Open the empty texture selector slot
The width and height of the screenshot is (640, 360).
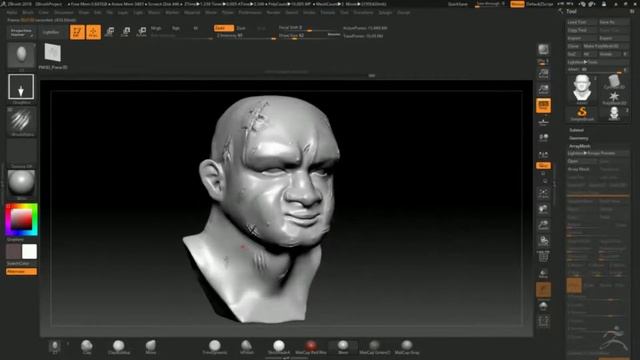[21, 152]
